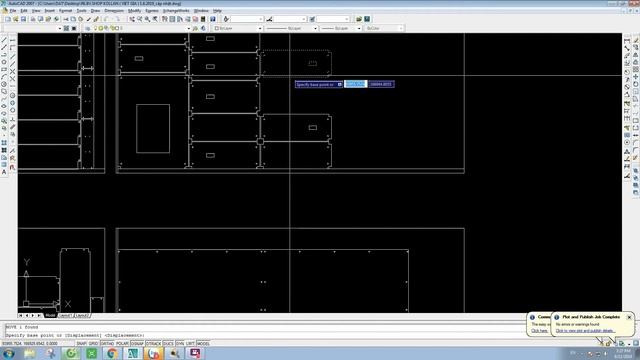Screen dimensions: 640x360
Task: Toggle DUCS dynamic UCS
Action: click(x=169, y=344)
